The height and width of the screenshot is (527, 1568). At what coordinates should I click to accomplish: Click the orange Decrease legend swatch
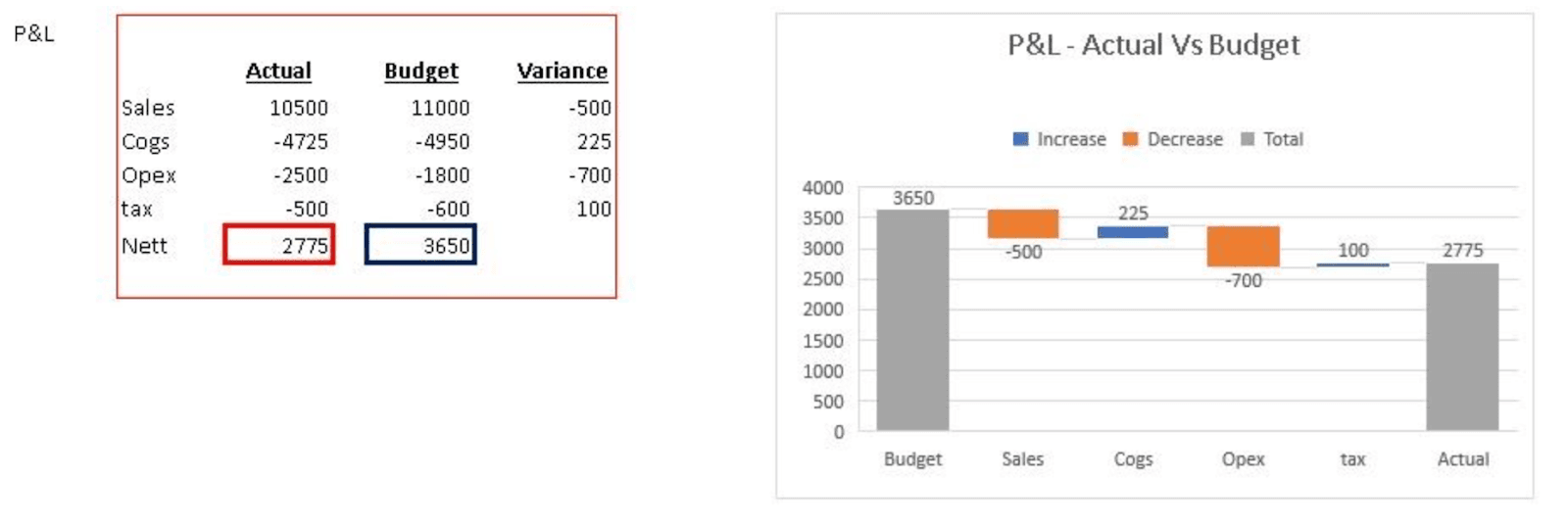point(1130,139)
